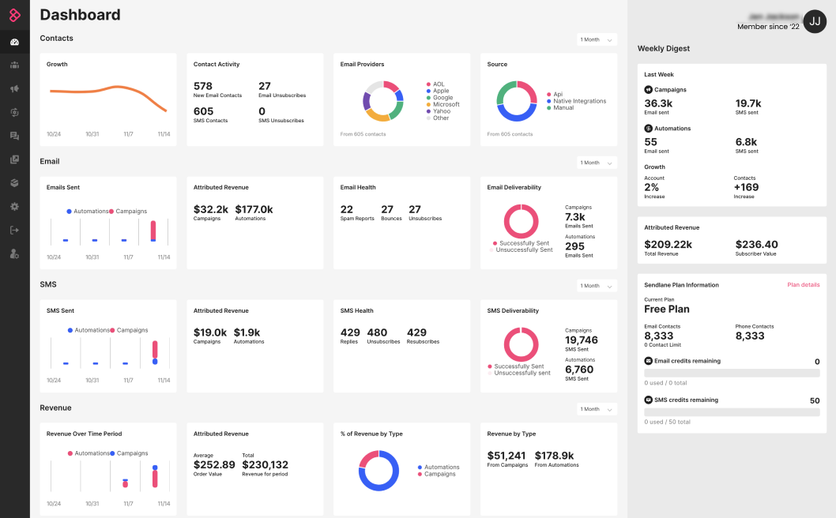836x518 pixels.
Task: Toggle Apple legend in Email Providers
Action: tap(437, 91)
